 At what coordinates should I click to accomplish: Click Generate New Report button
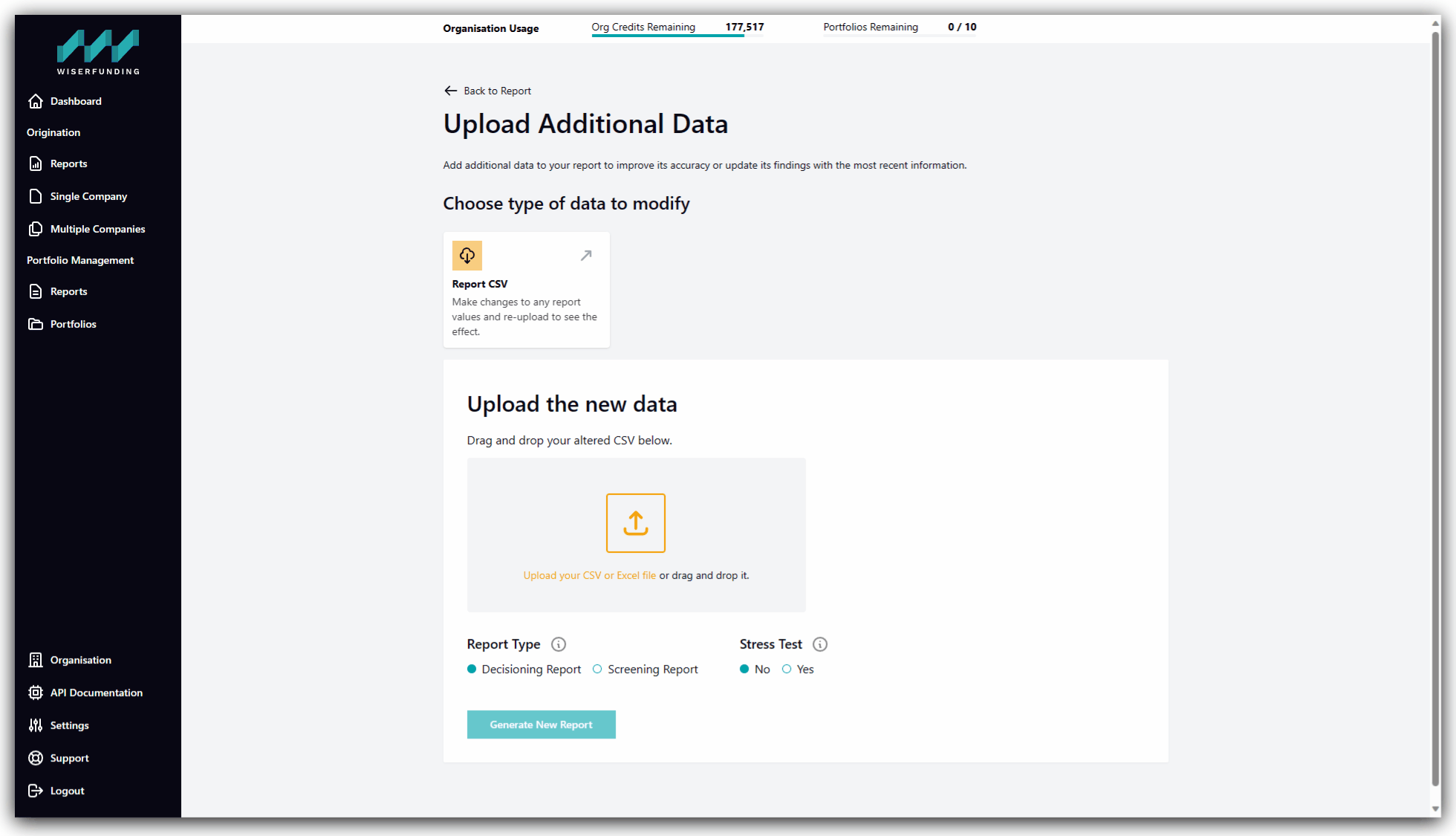pos(542,725)
